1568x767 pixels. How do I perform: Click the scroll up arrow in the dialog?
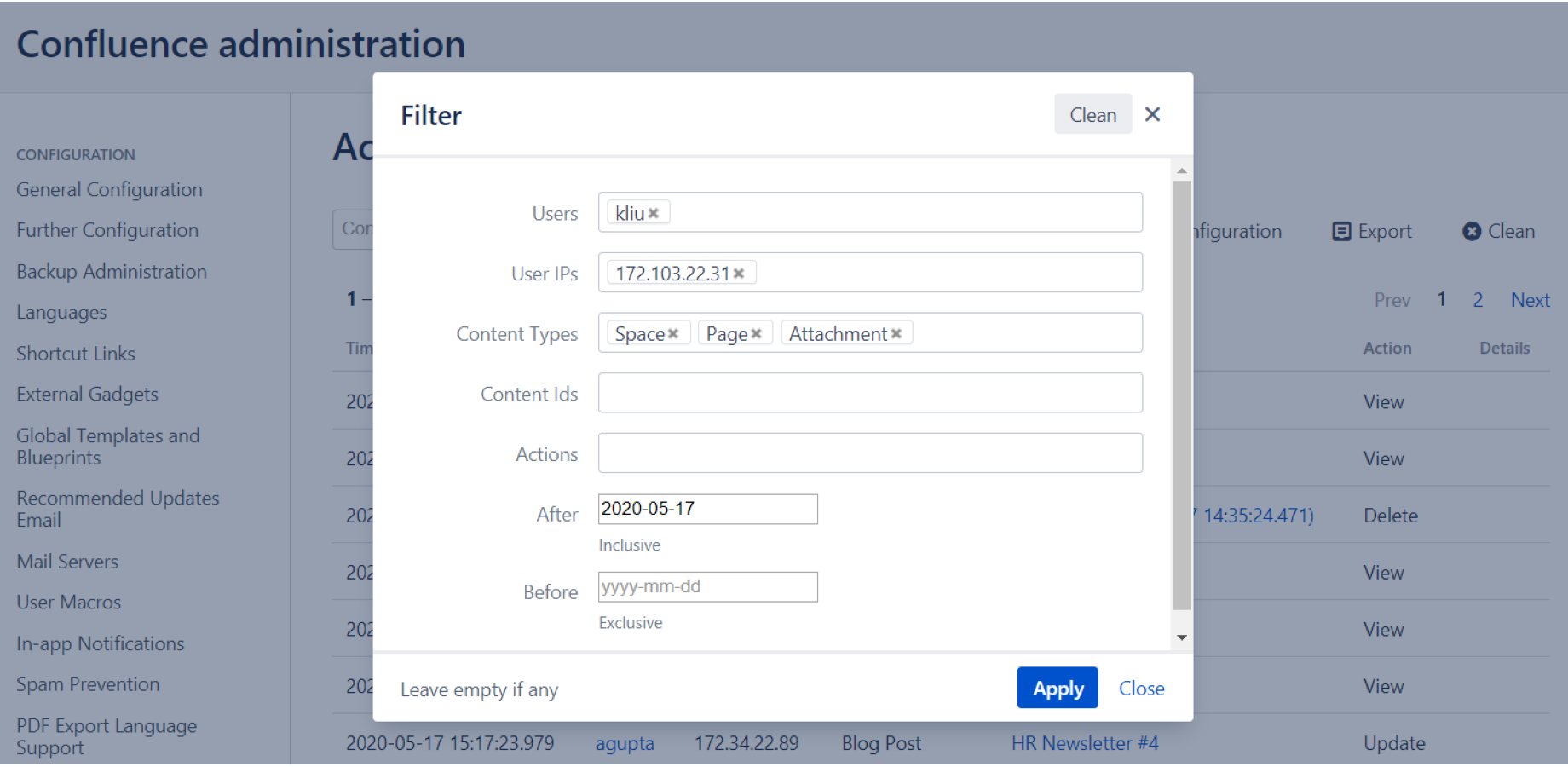[x=1182, y=170]
